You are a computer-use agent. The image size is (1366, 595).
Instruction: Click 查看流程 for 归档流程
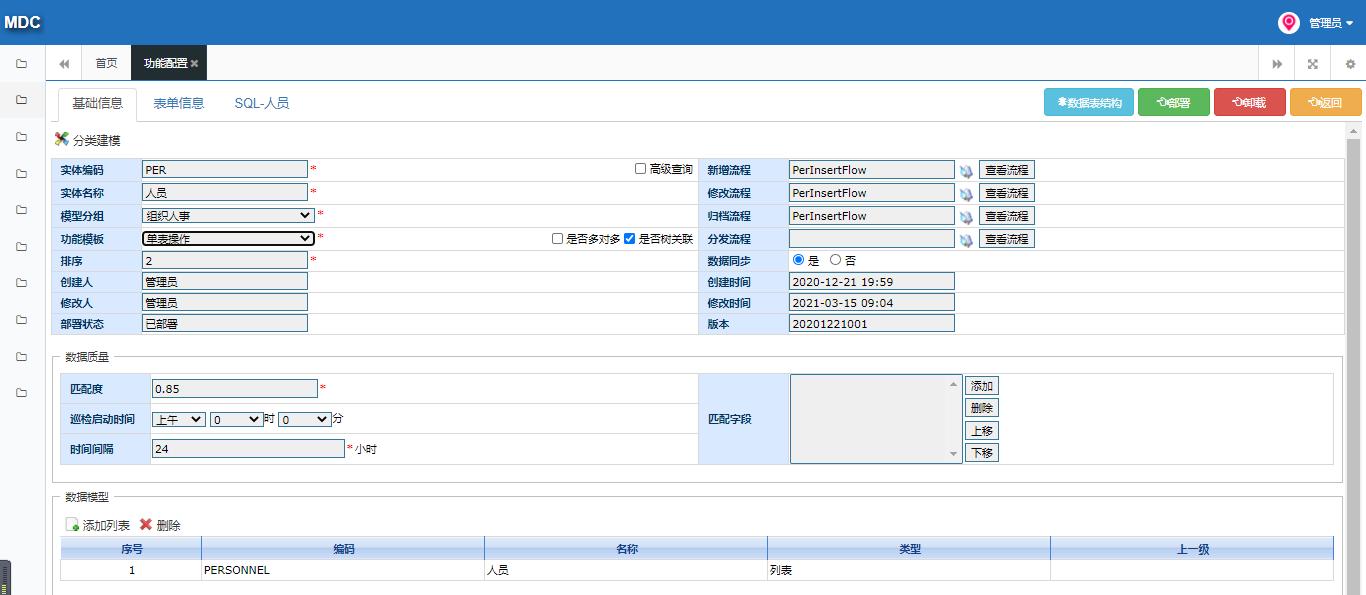coord(1007,216)
